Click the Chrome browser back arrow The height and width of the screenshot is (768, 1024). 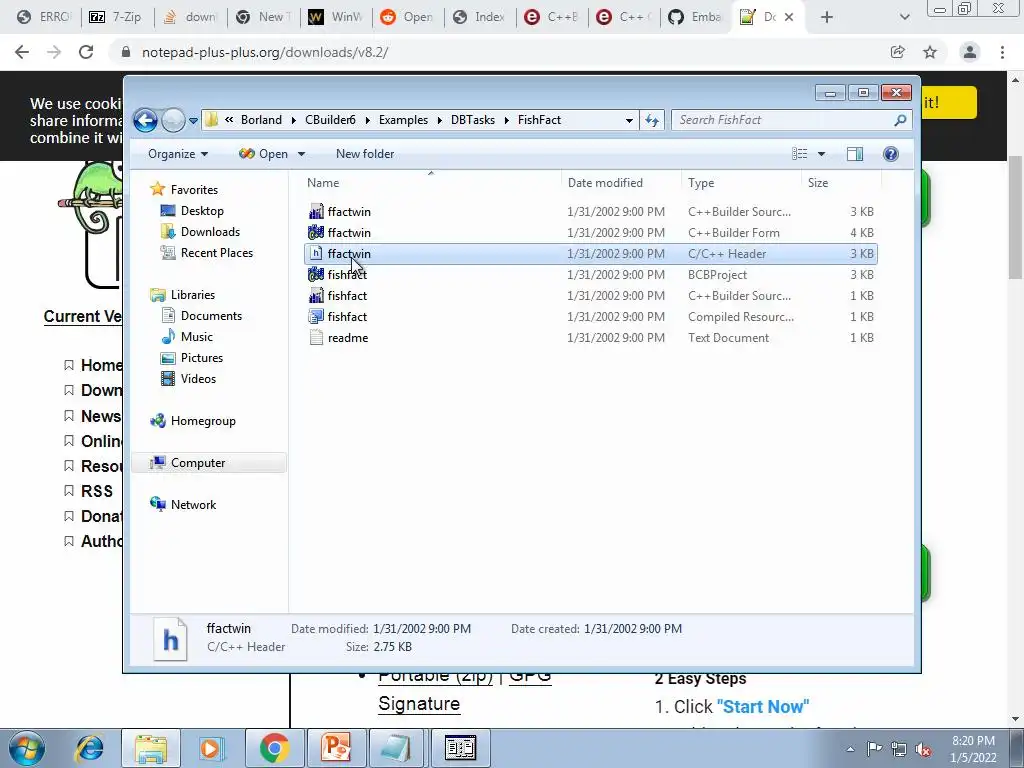[22, 52]
